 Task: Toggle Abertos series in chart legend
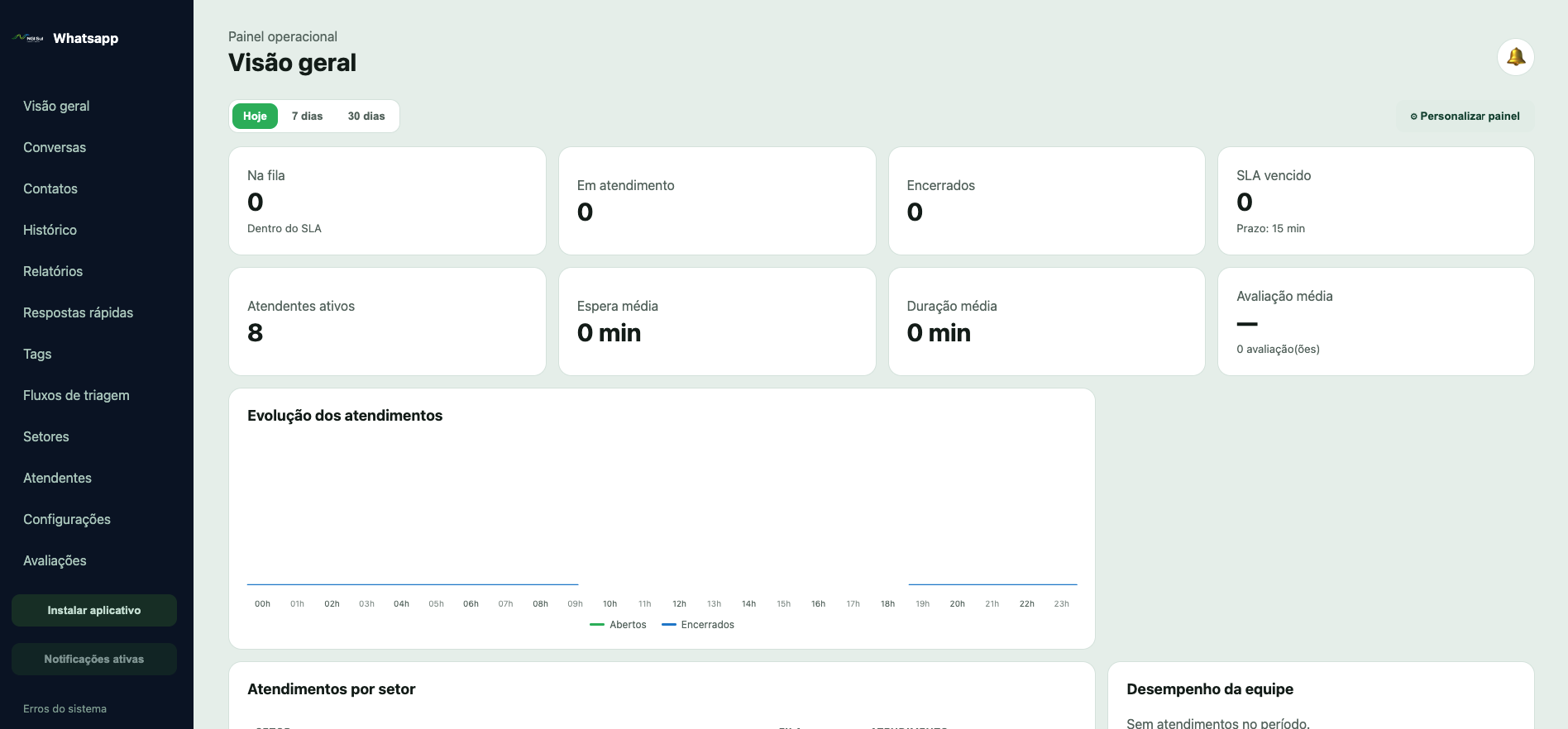click(x=618, y=625)
